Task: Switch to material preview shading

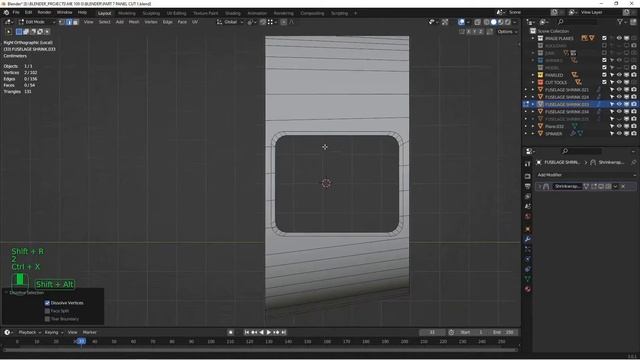Action: [501, 22]
